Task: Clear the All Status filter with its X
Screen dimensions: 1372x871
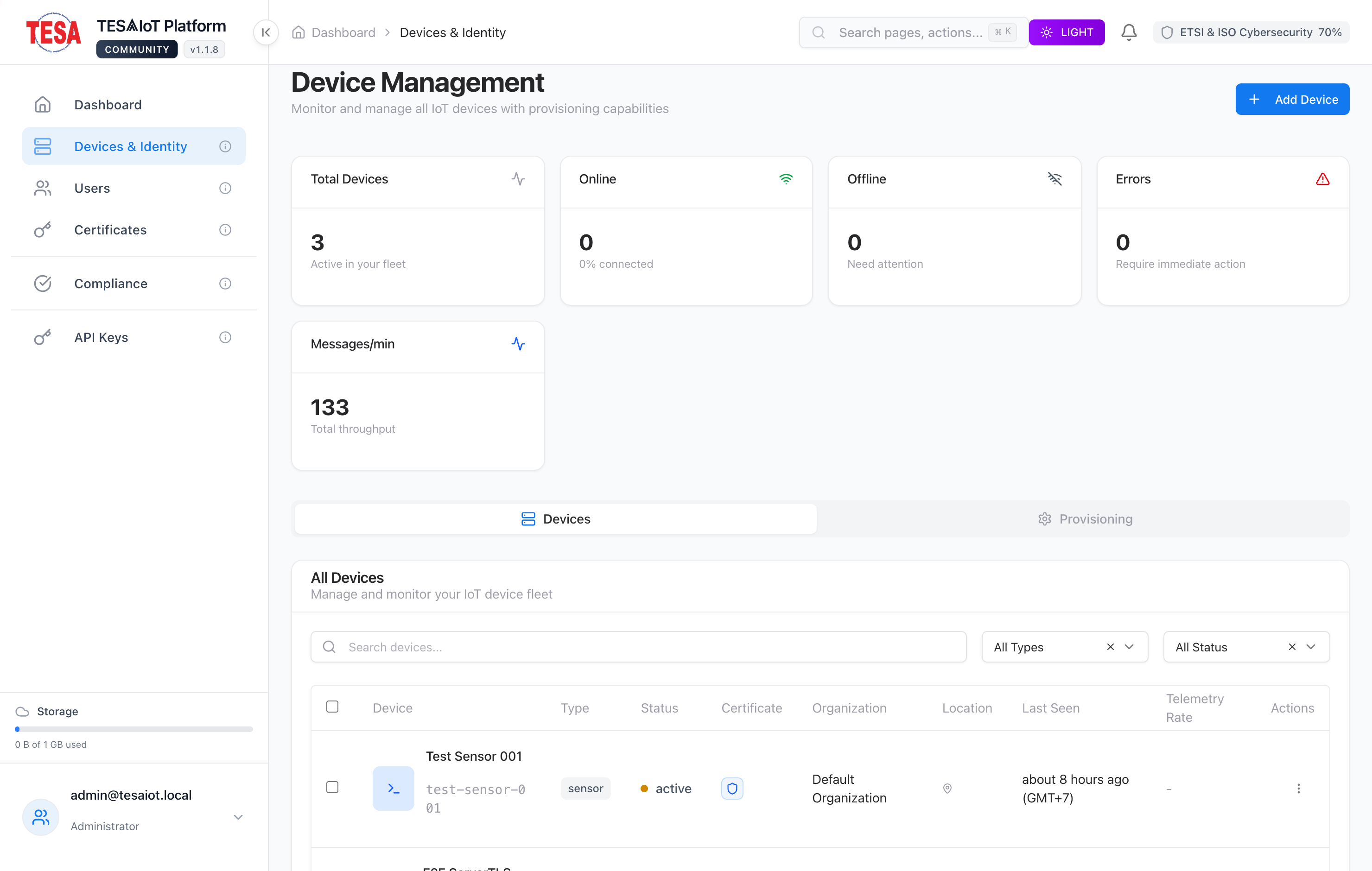Action: (1292, 647)
